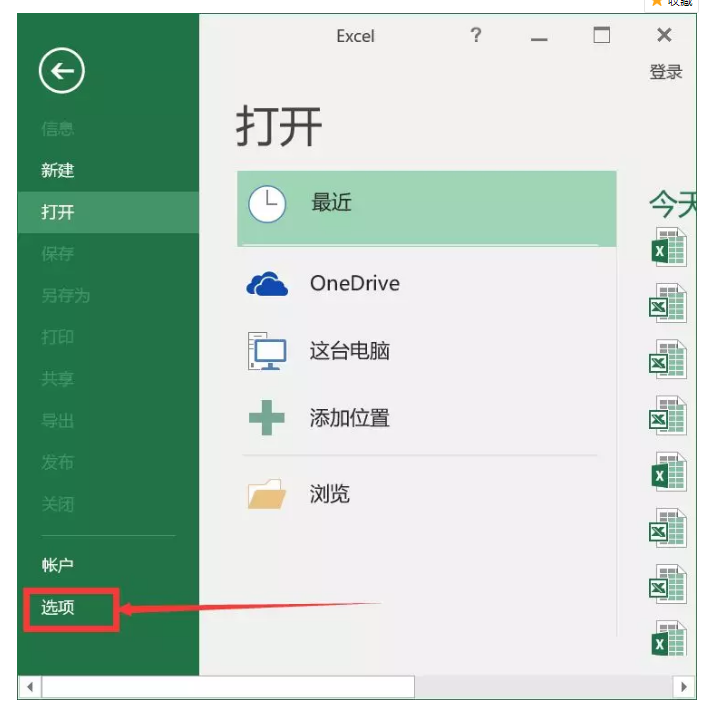Choose 添加位置 to add a place
The image size is (716, 709).
pos(350,418)
